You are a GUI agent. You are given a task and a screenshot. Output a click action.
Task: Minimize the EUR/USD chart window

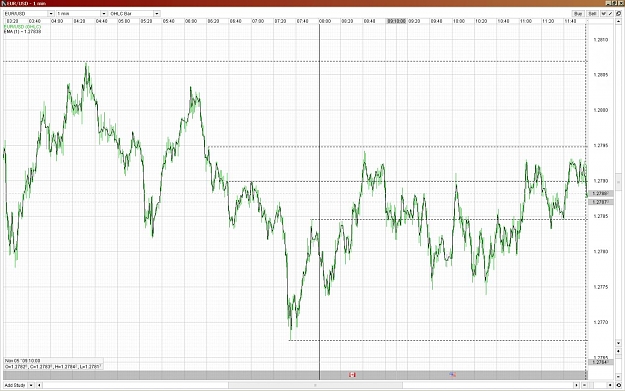coord(608,3)
